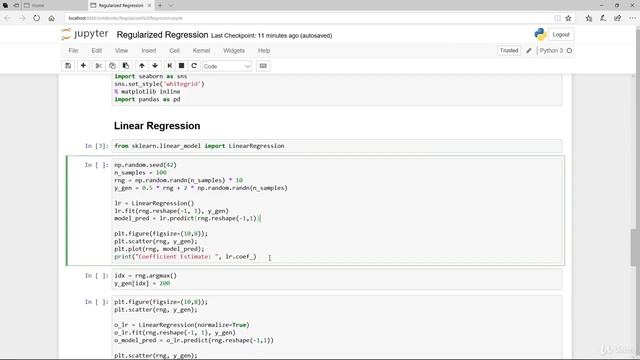This screenshot has width=640, height=360.
Task: Click the print Coefficient Estimate line
Action: tap(185, 257)
